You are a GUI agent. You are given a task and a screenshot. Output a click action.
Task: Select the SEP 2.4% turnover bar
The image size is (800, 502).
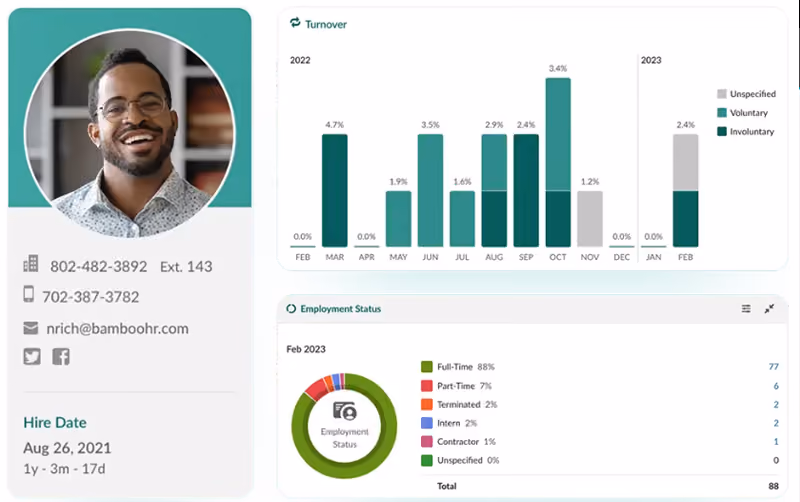click(x=526, y=191)
